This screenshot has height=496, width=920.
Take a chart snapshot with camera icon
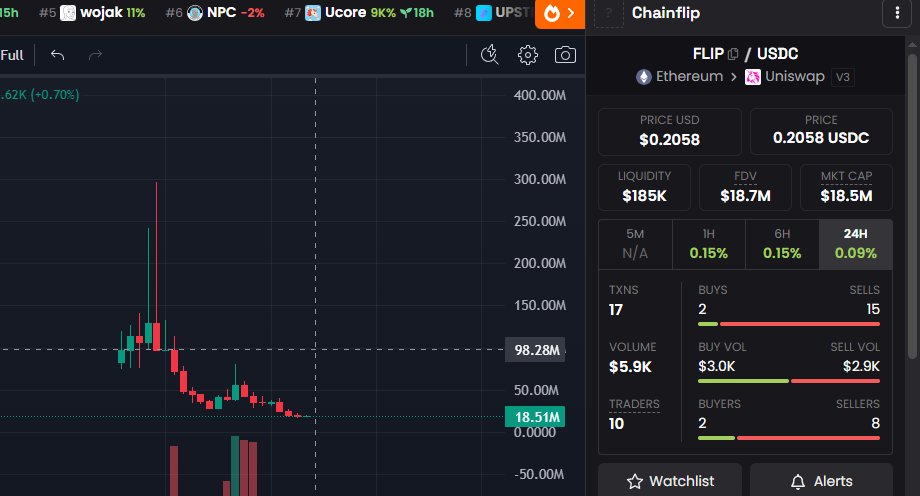(565, 55)
